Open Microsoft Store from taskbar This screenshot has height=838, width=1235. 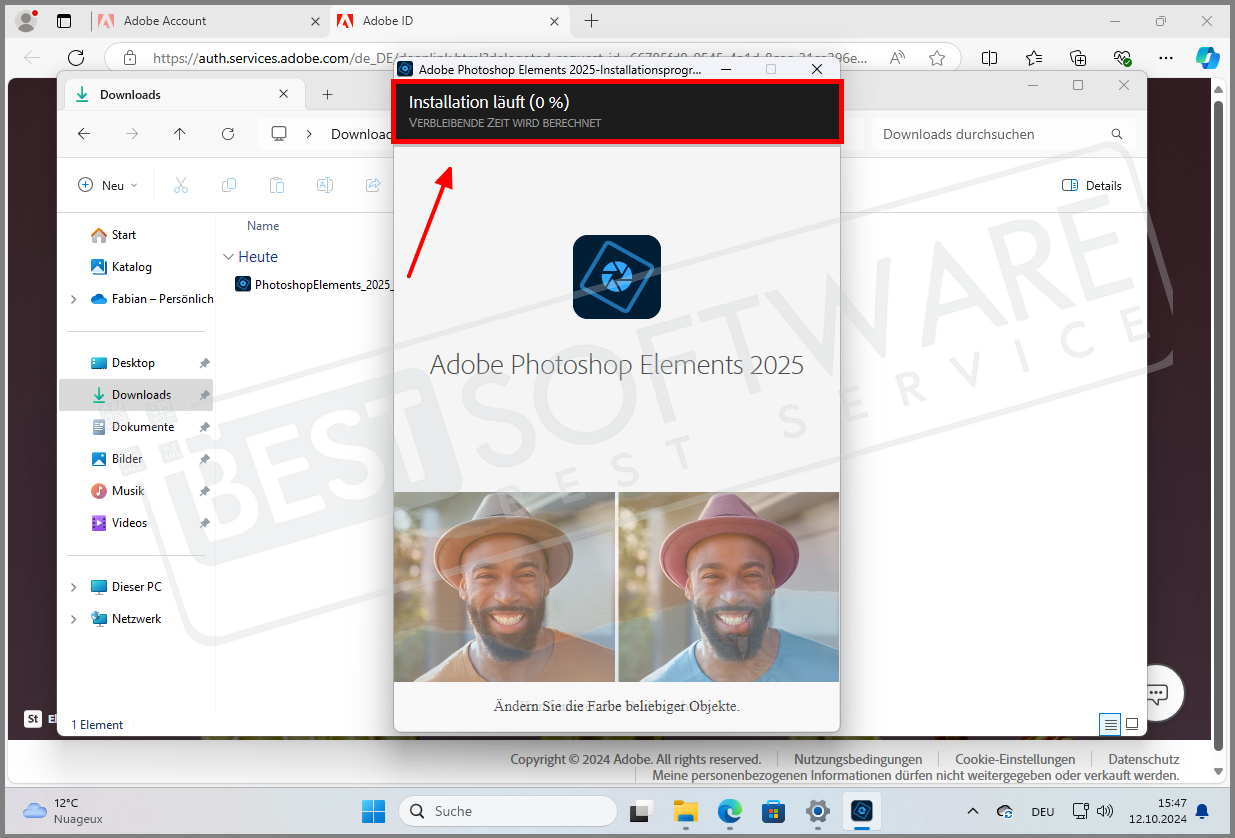[x=773, y=810]
